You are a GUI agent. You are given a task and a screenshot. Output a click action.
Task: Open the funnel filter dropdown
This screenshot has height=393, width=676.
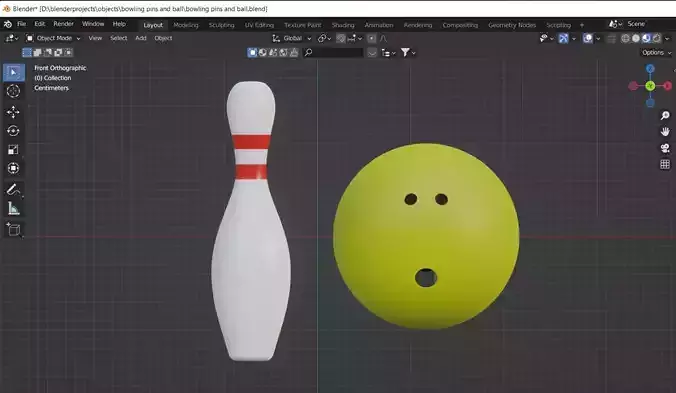408,53
